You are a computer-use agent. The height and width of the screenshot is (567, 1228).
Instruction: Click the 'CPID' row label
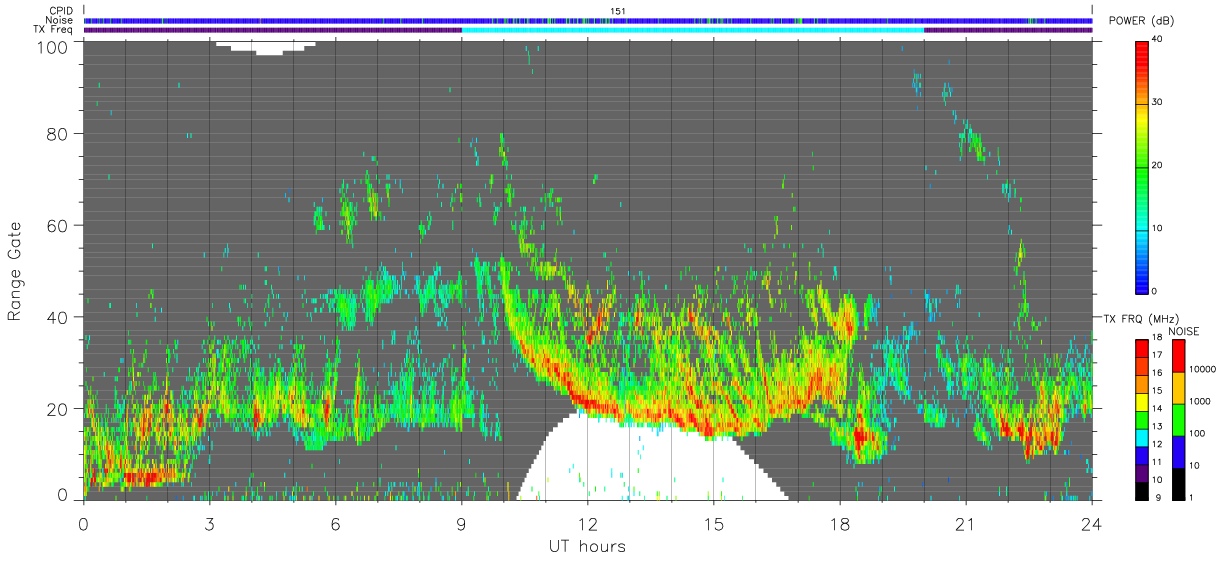click(60, 11)
